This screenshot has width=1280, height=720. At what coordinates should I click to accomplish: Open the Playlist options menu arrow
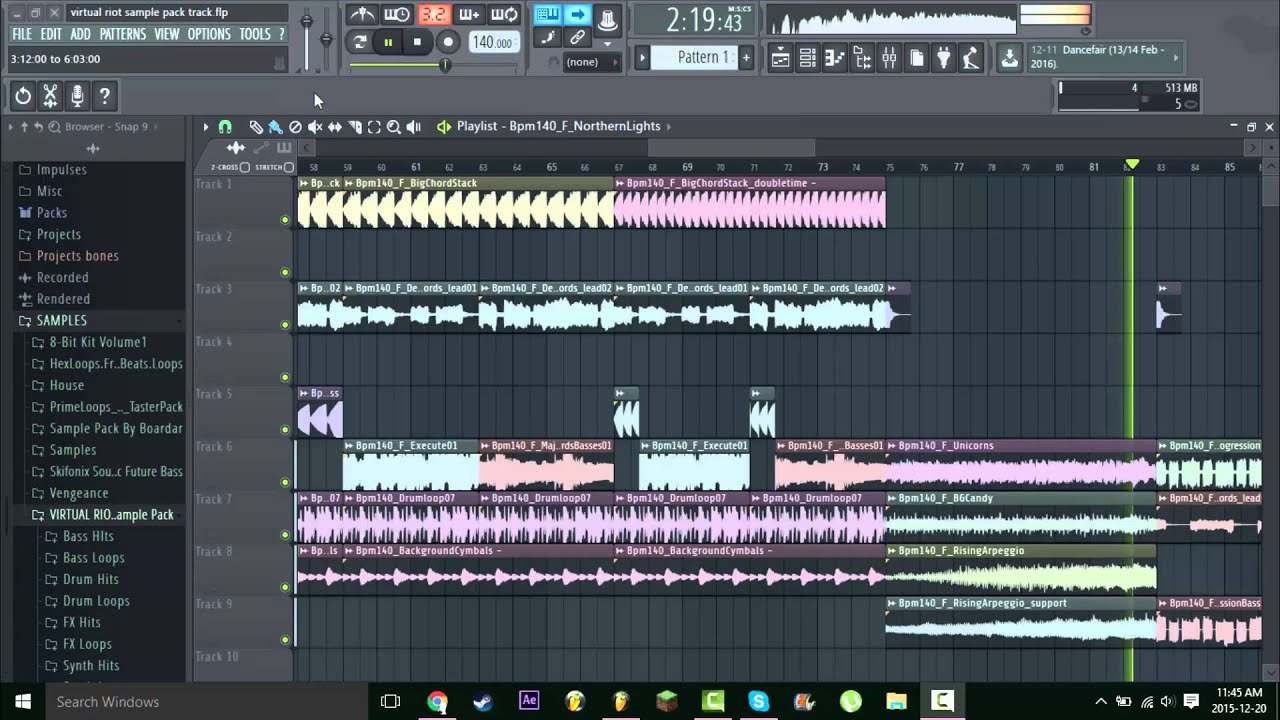(206, 127)
